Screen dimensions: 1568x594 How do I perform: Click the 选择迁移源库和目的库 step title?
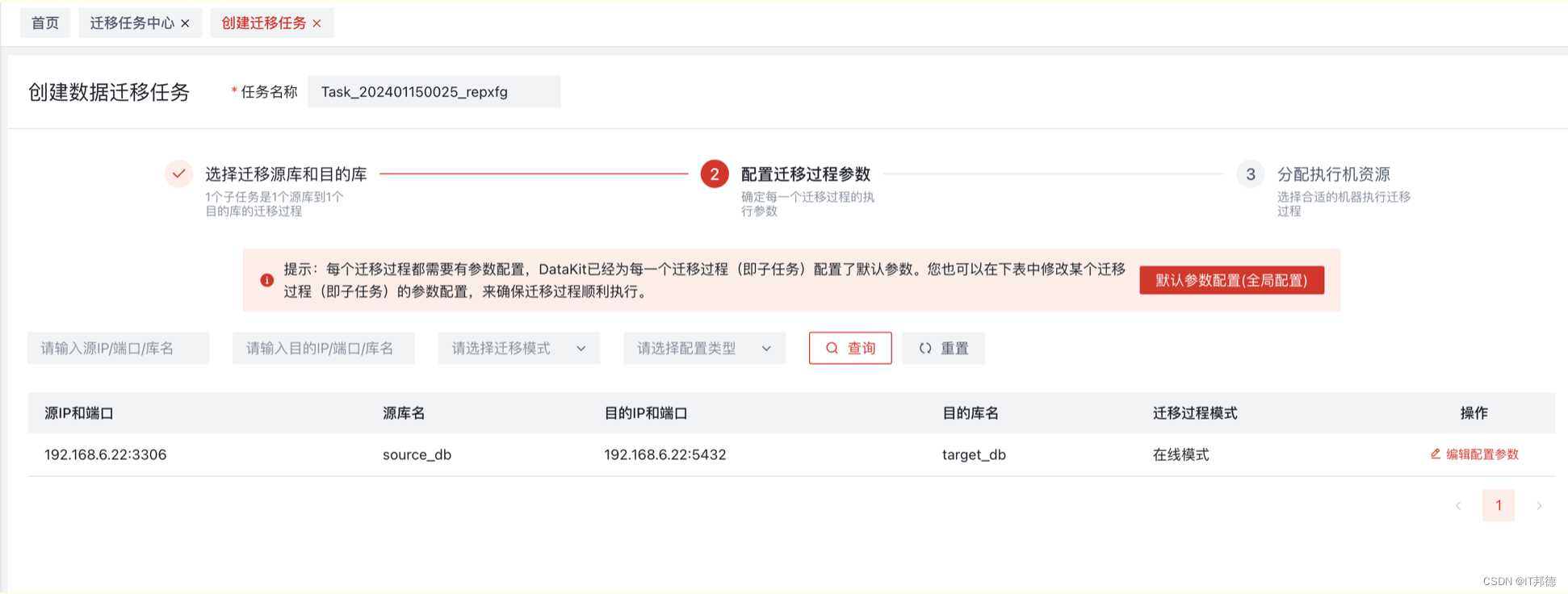pyautogui.click(x=286, y=174)
